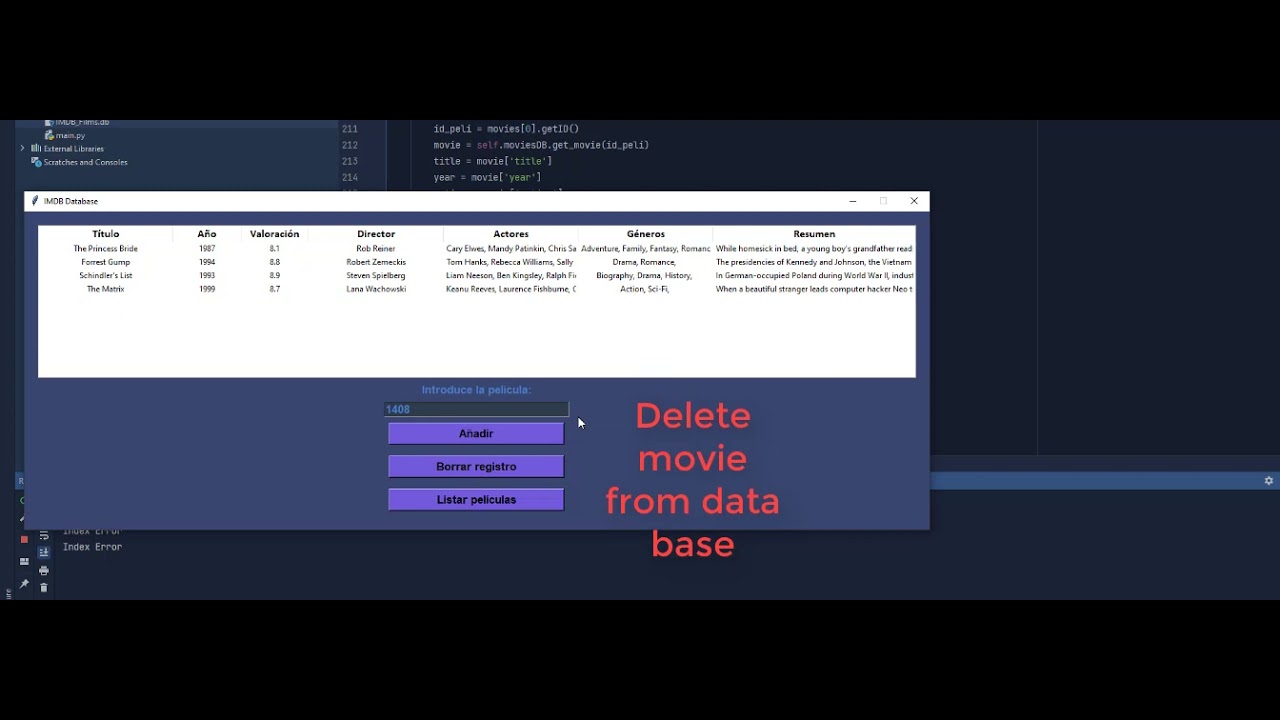Close the IMDB Database window
This screenshot has width=1280, height=720.
pos(914,201)
